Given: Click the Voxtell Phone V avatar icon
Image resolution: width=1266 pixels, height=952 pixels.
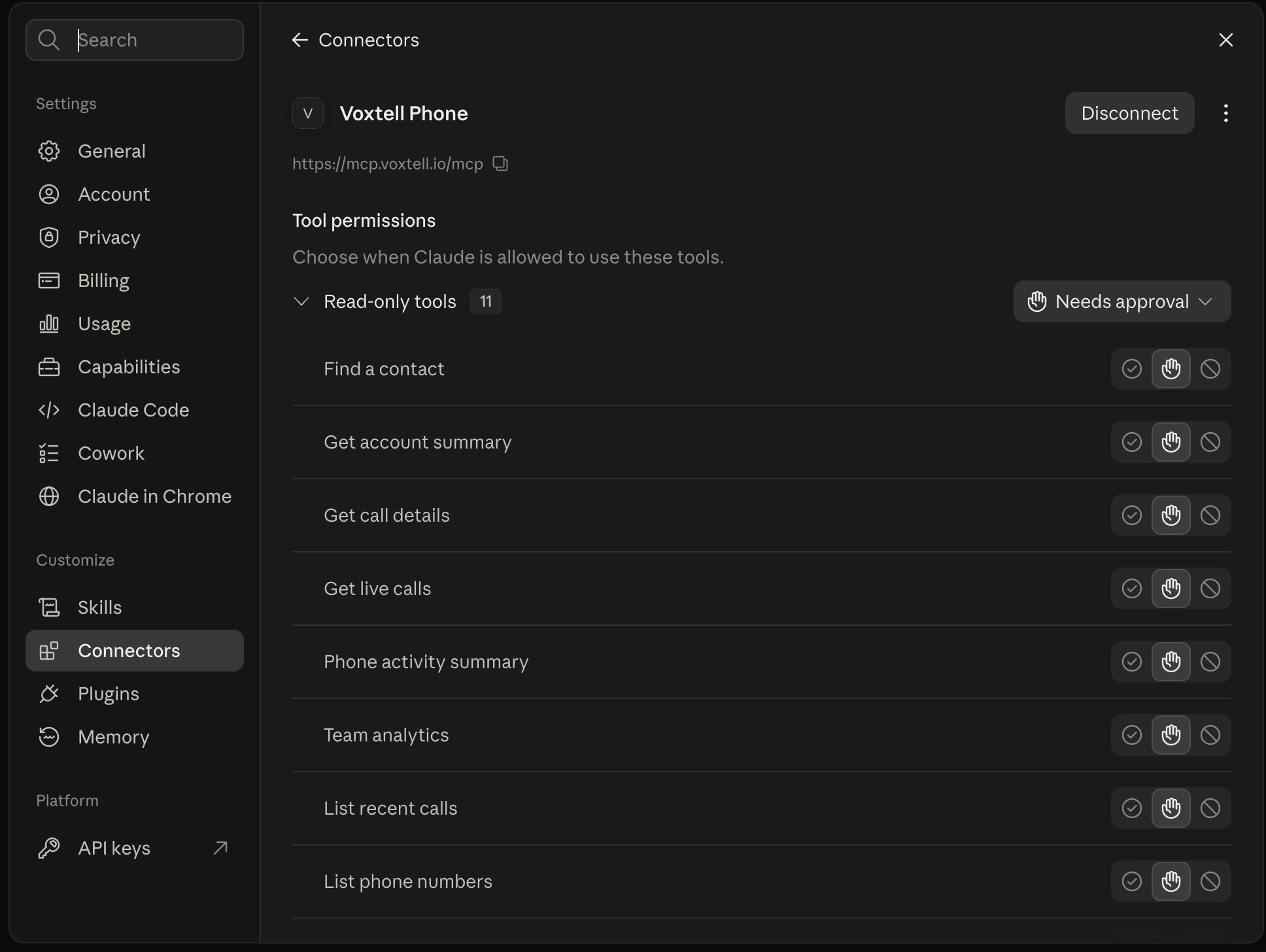Looking at the screenshot, I should tap(308, 113).
